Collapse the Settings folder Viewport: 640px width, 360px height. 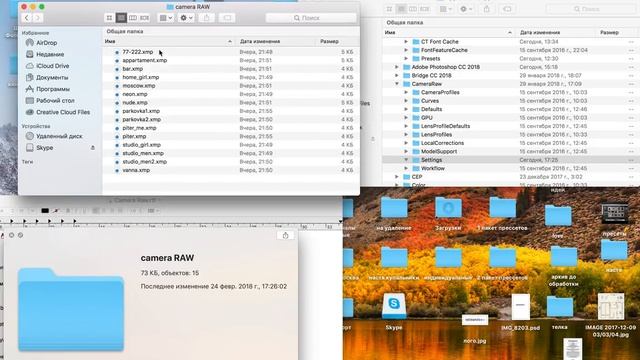click(406, 160)
